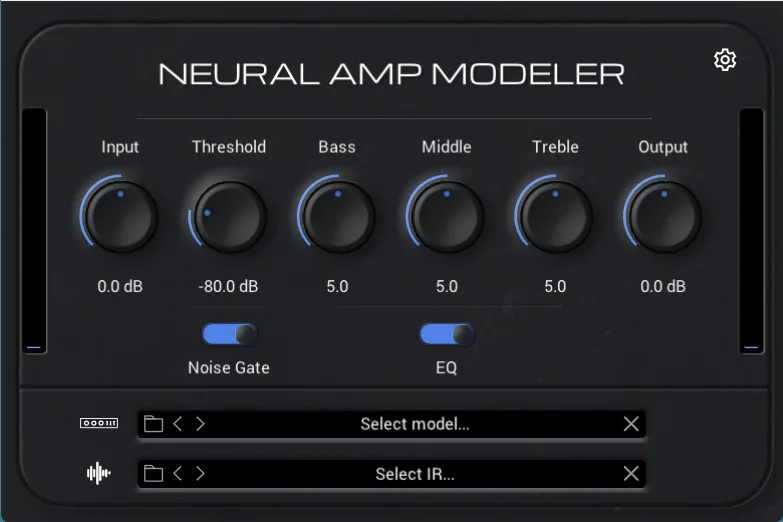
Task: Open folder to browse for model file
Action: pyautogui.click(x=153, y=424)
